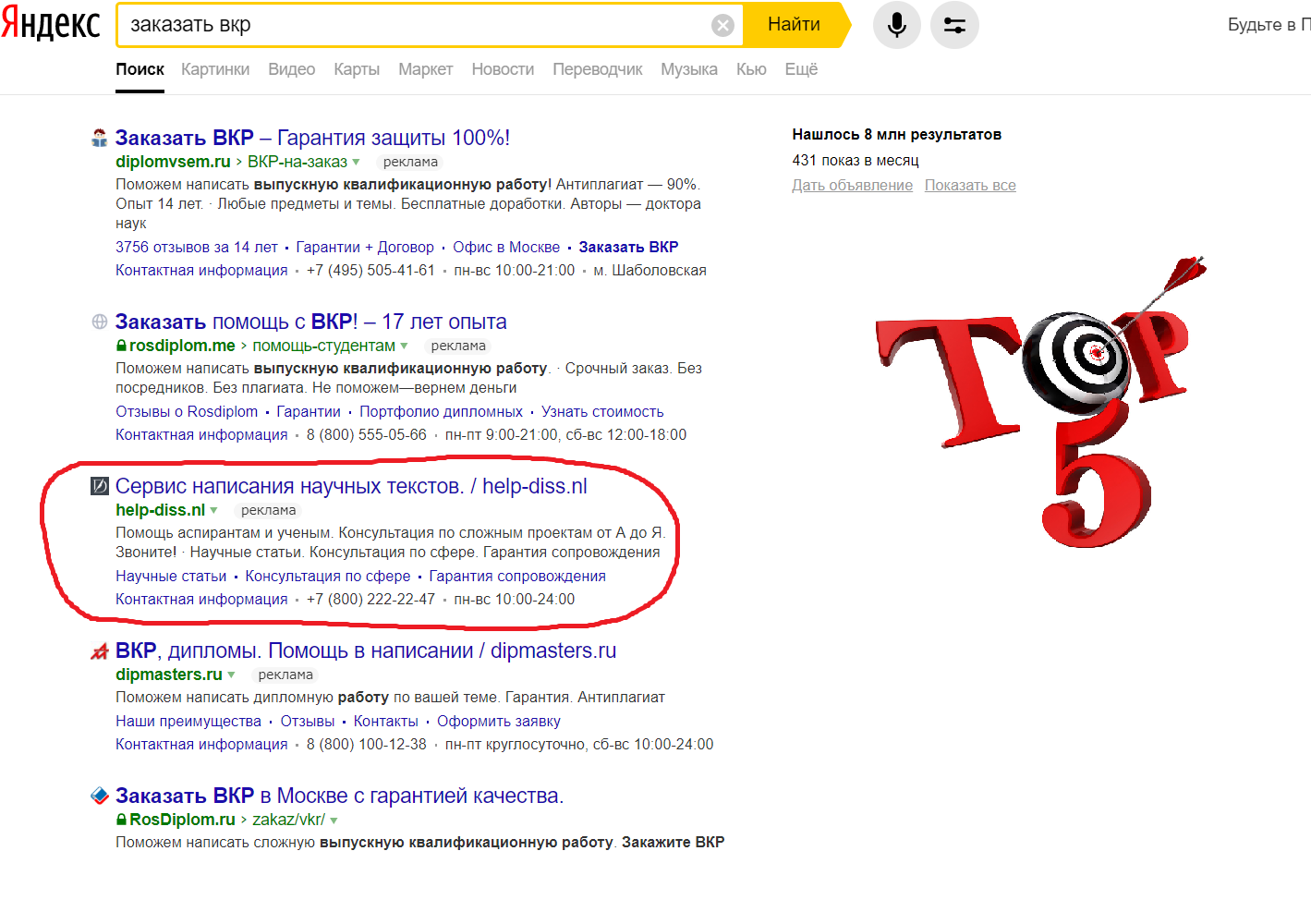The image size is (1311, 924).
Task: Open dropdown arrow beside dipmasters.ru
Action: point(231,675)
